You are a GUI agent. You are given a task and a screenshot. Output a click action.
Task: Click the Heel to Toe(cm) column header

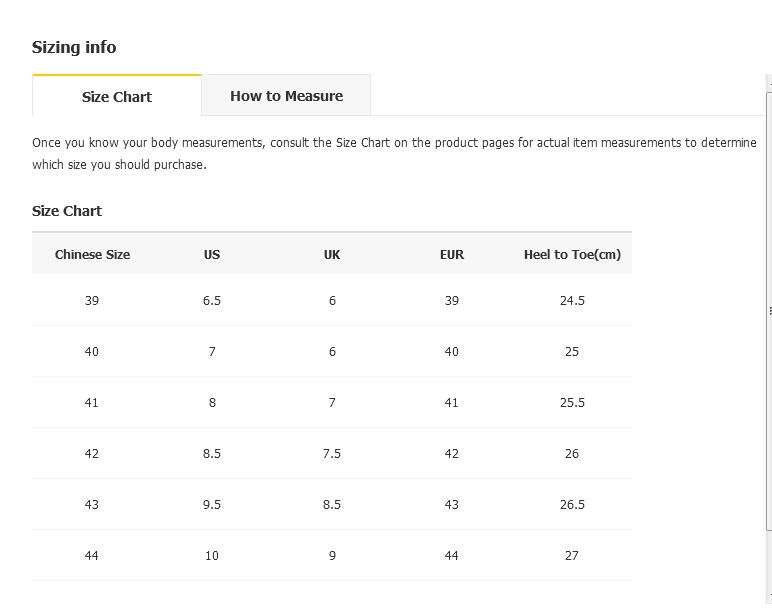[572, 255]
